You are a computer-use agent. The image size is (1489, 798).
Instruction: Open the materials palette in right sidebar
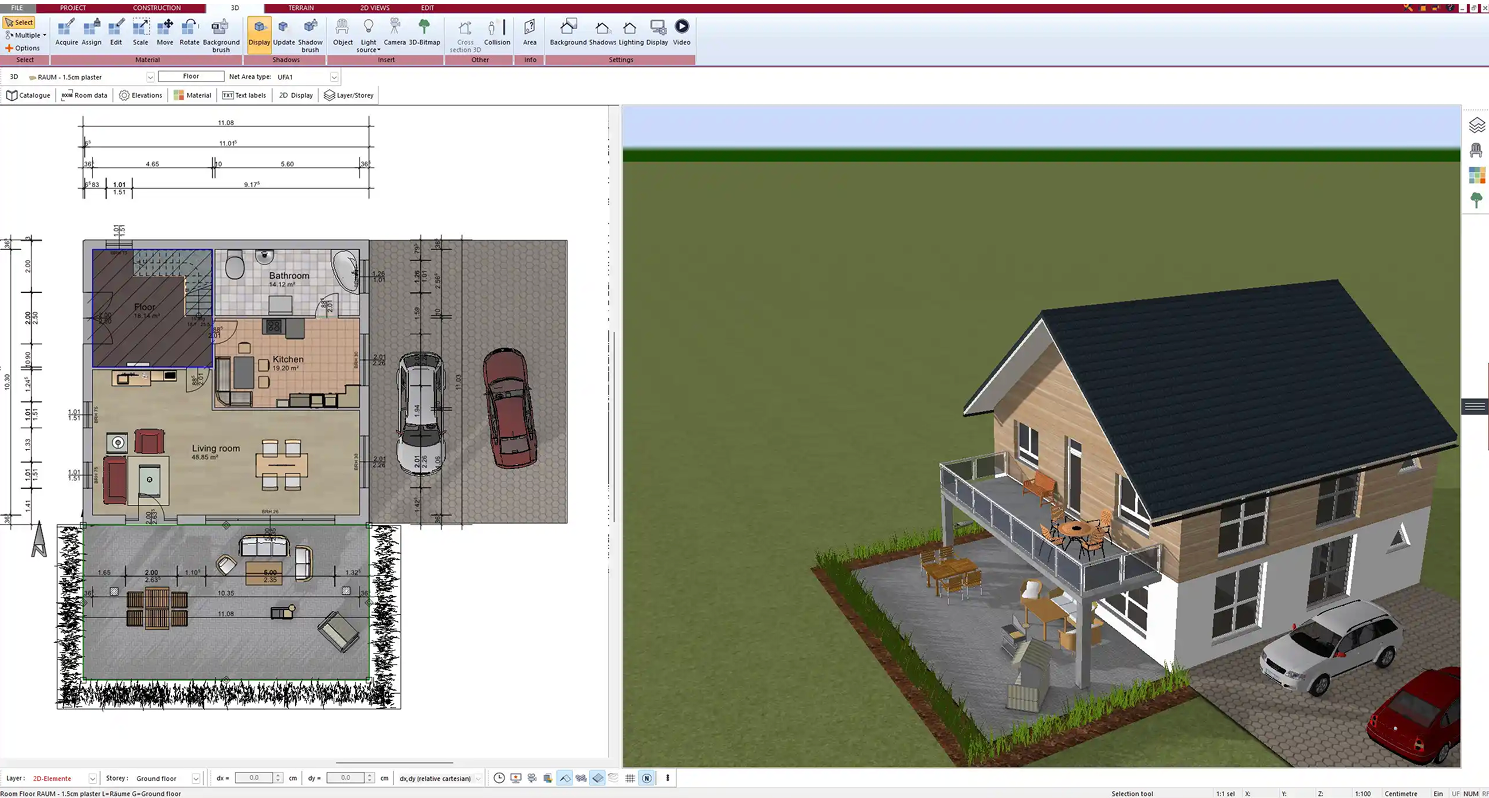(1477, 176)
